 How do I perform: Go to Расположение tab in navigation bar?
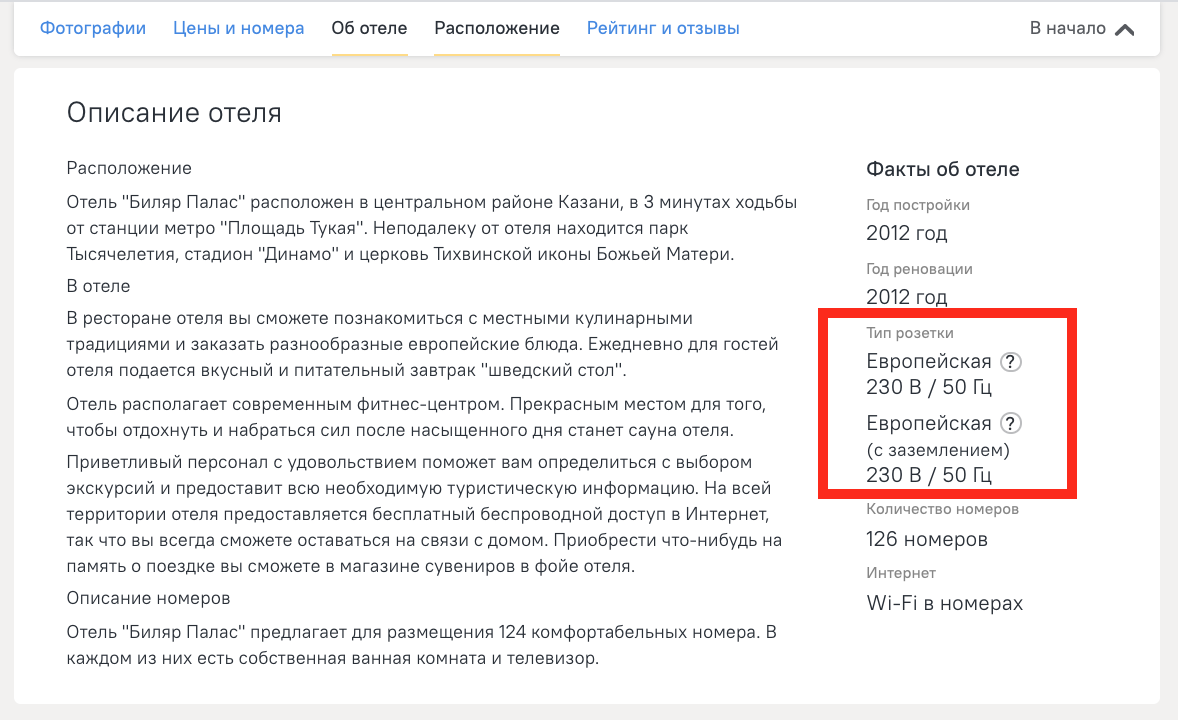pyautogui.click(x=497, y=28)
